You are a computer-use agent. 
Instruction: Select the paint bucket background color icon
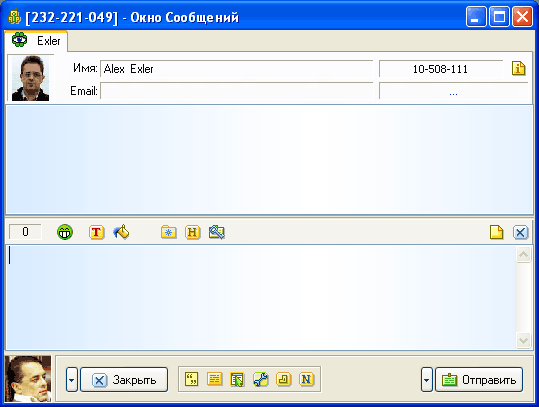(121, 232)
